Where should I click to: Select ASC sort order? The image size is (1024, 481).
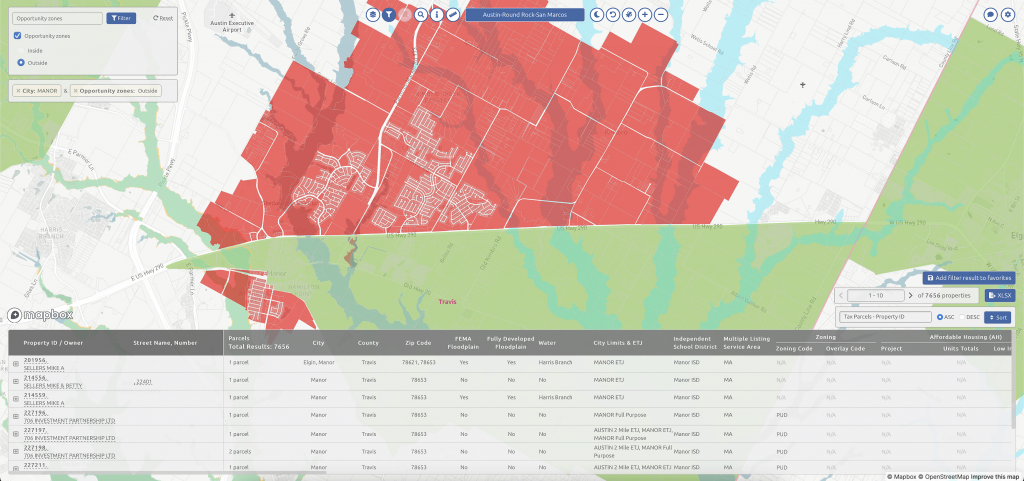click(940, 317)
